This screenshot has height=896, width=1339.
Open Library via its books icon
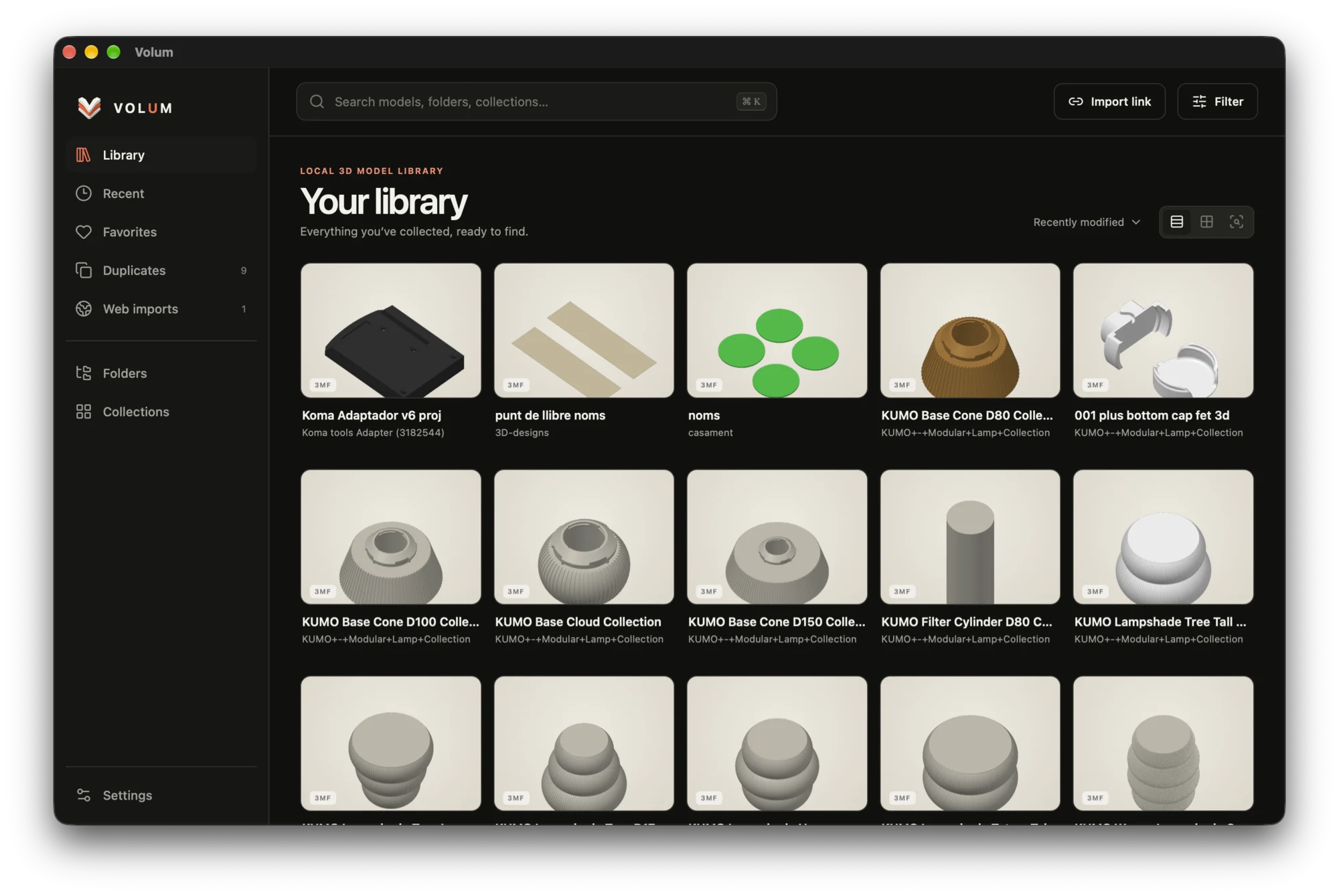click(x=84, y=155)
